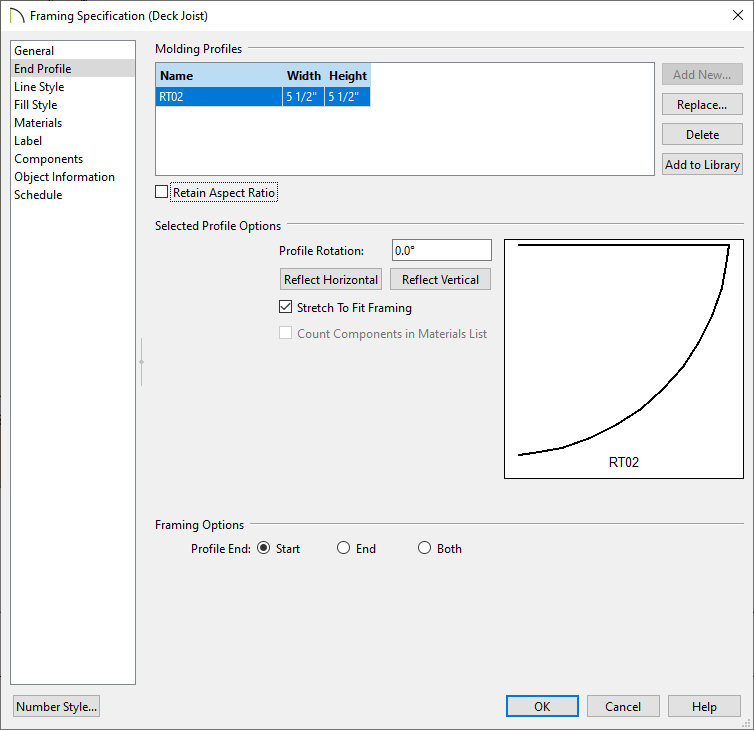Click the RT02 profile preview thumbnail

(x=624, y=359)
